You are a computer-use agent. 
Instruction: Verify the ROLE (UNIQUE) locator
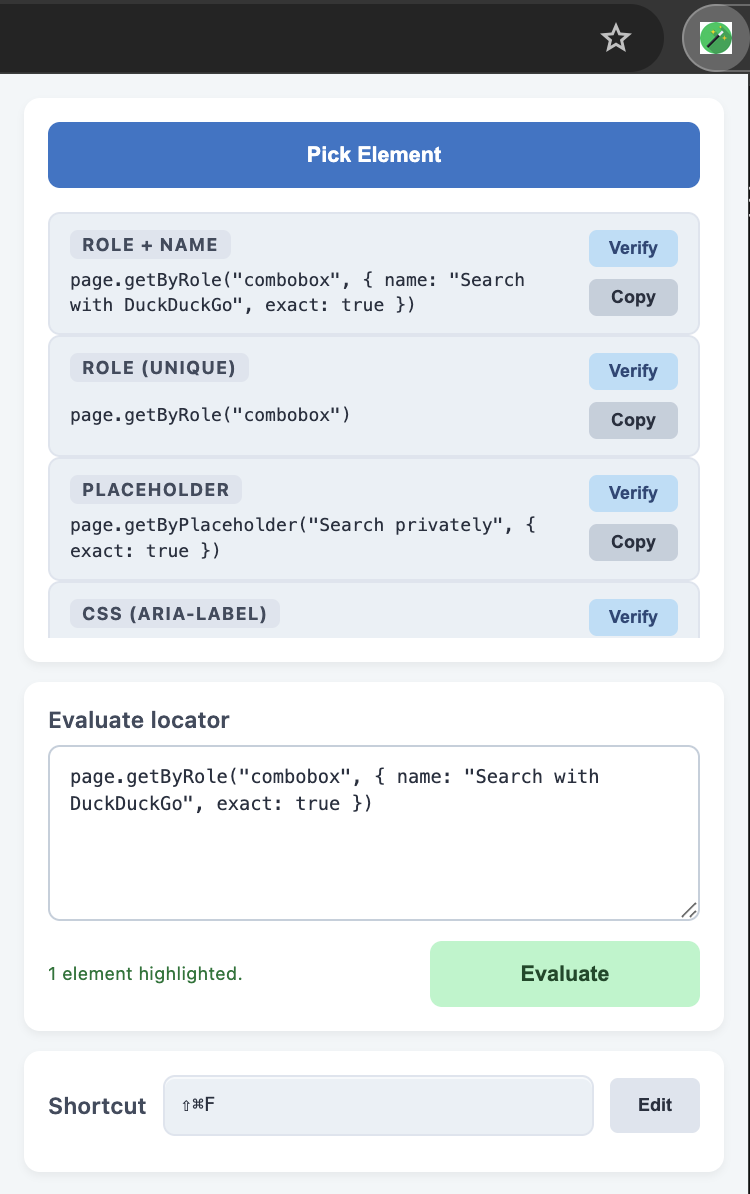(633, 371)
